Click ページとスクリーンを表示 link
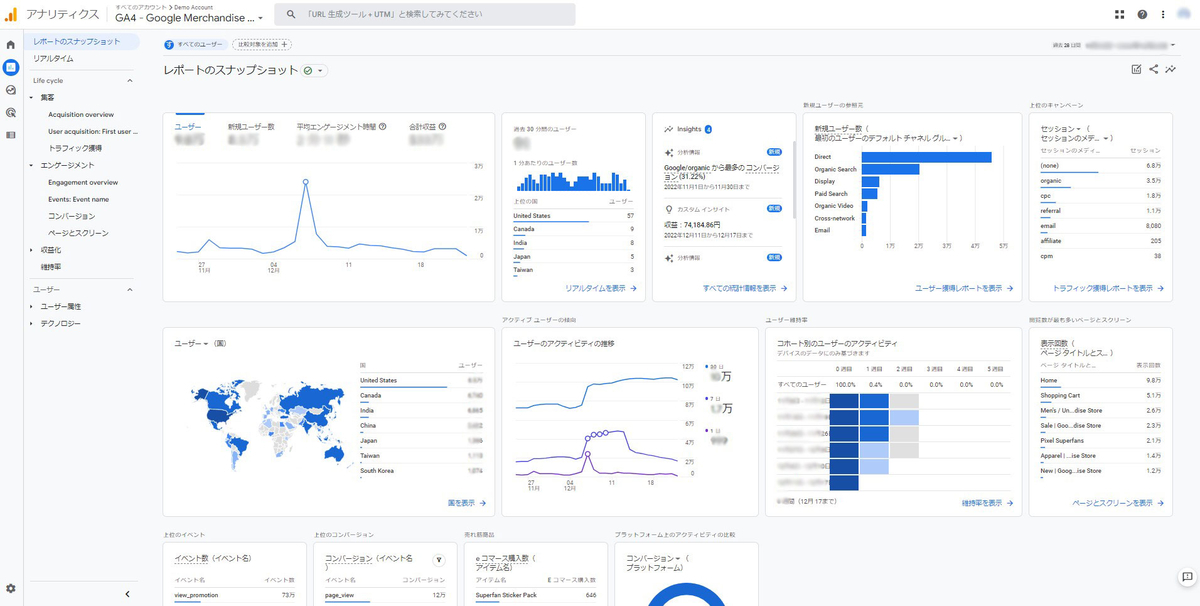This screenshot has height=606, width=1200. [1118, 503]
